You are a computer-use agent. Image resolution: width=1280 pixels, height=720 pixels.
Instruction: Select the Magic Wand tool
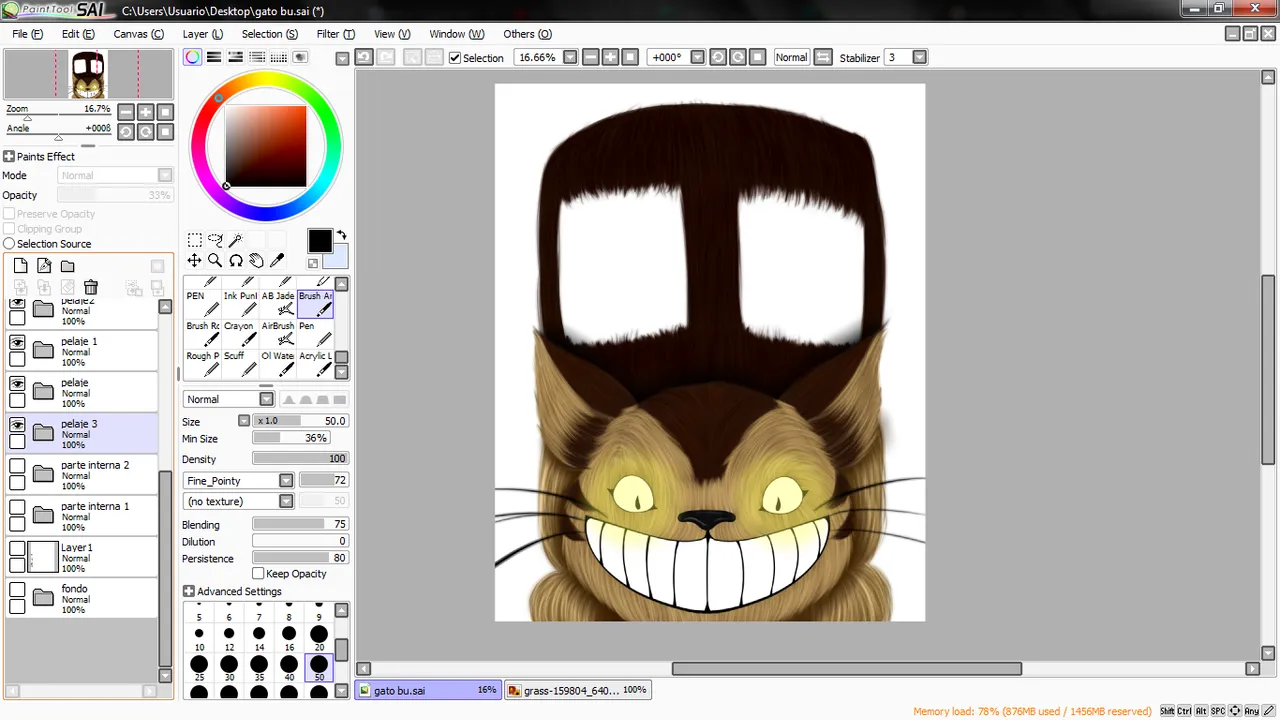236,240
